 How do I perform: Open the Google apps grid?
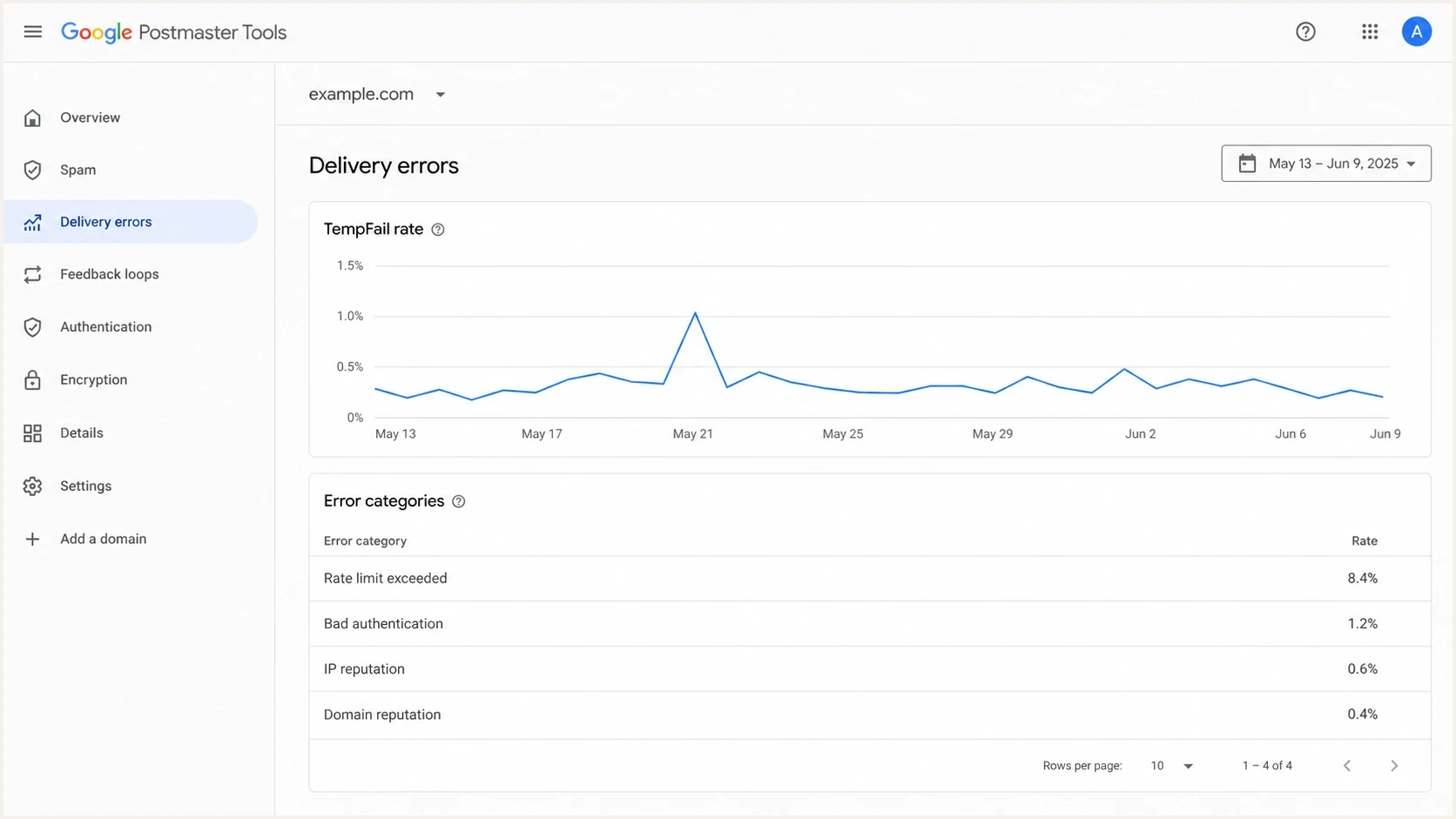tap(1370, 32)
